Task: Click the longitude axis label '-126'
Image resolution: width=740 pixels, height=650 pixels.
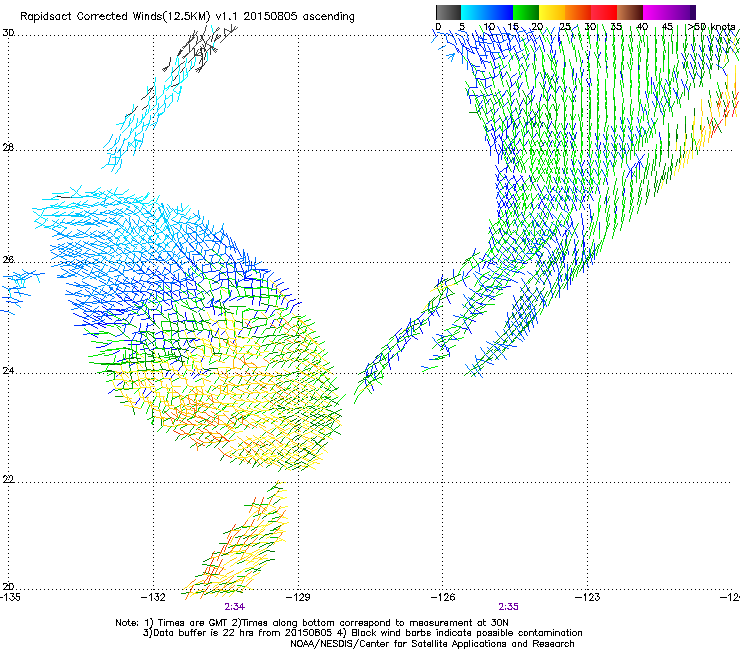Action: click(x=443, y=597)
